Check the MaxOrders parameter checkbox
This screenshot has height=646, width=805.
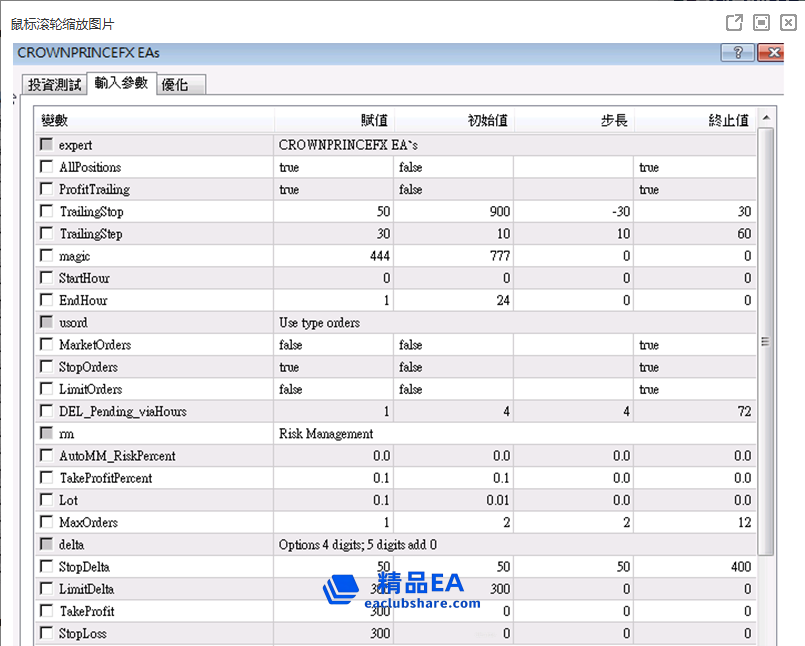46,522
